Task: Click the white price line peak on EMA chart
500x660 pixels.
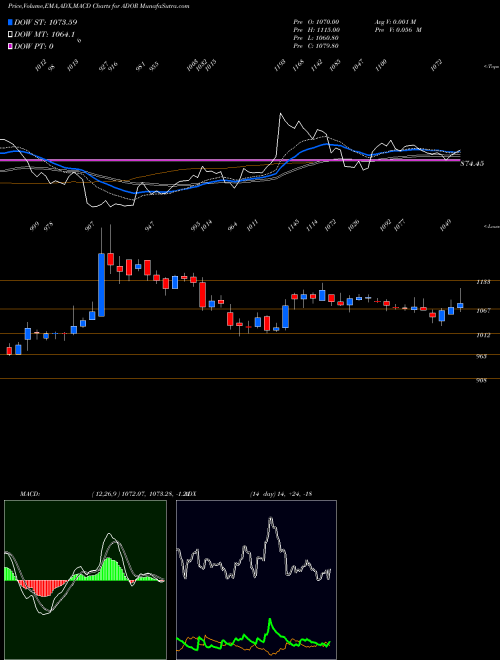Action: point(280,114)
